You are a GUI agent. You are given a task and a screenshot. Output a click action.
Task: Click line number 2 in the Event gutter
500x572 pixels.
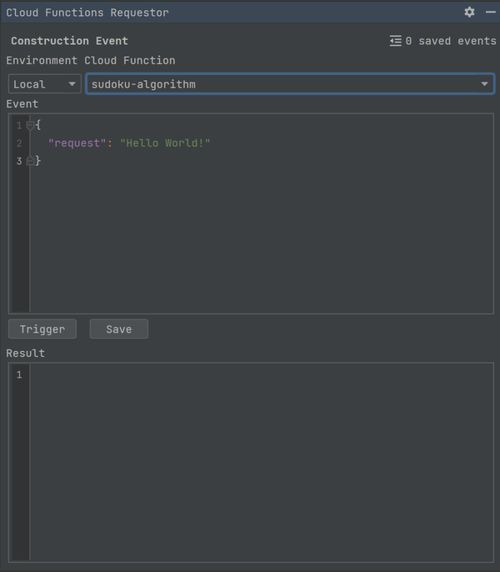tap(19, 143)
